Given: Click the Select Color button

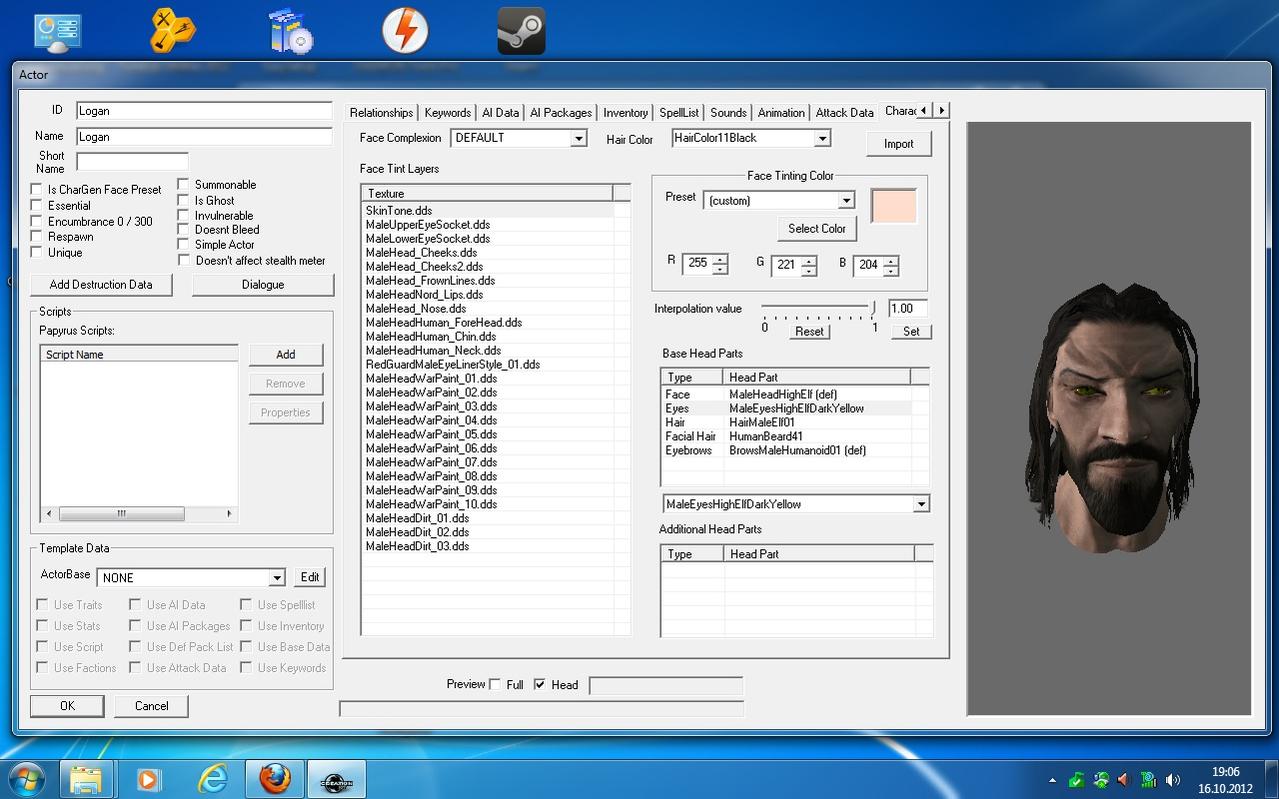Looking at the screenshot, I should pyautogui.click(x=816, y=228).
